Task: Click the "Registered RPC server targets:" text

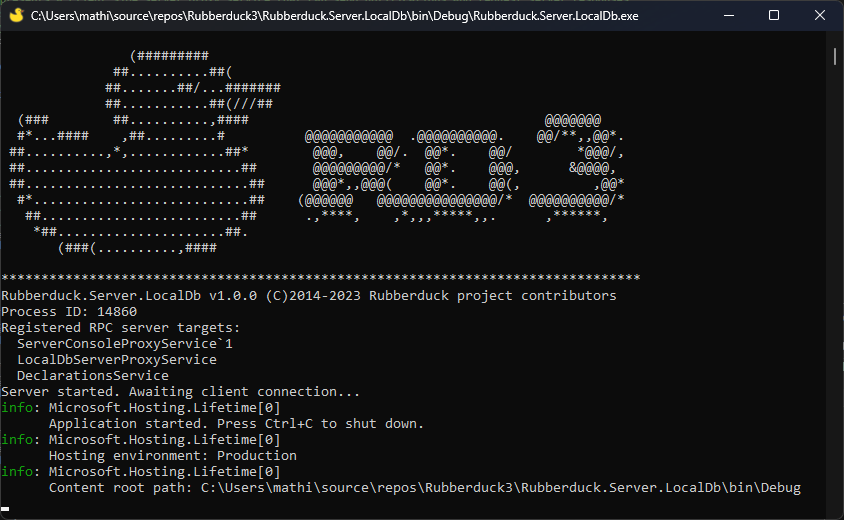Action: point(120,327)
